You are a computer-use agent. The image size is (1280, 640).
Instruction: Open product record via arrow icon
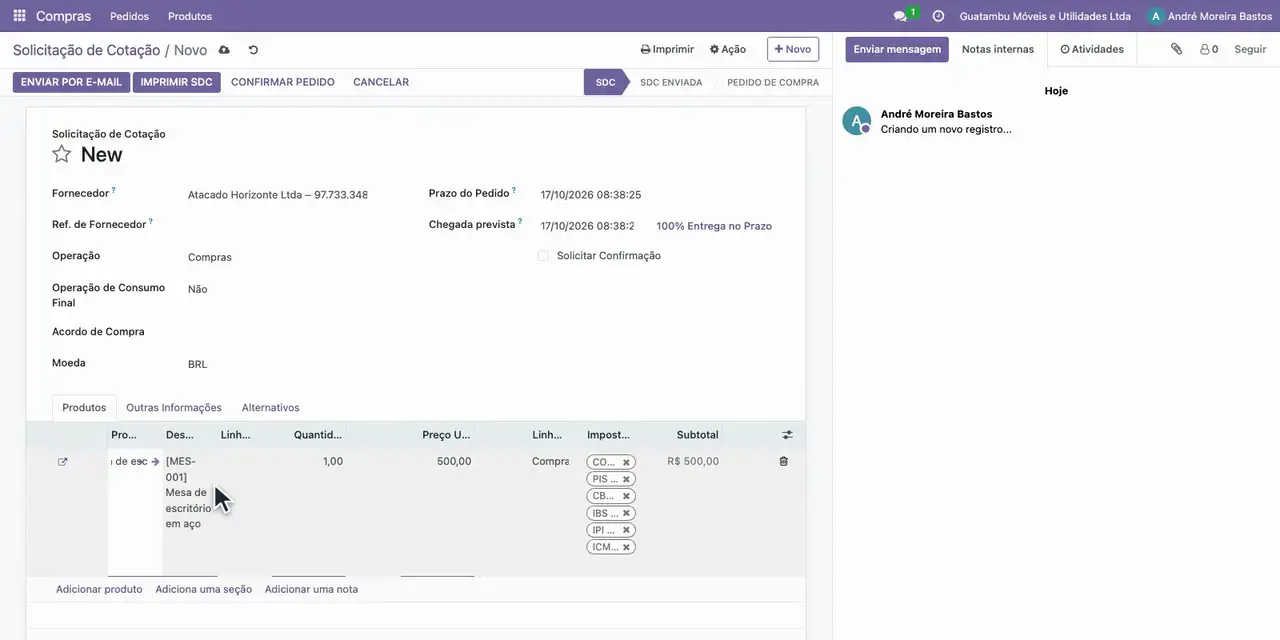pyautogui.click(x=155, y=462)
